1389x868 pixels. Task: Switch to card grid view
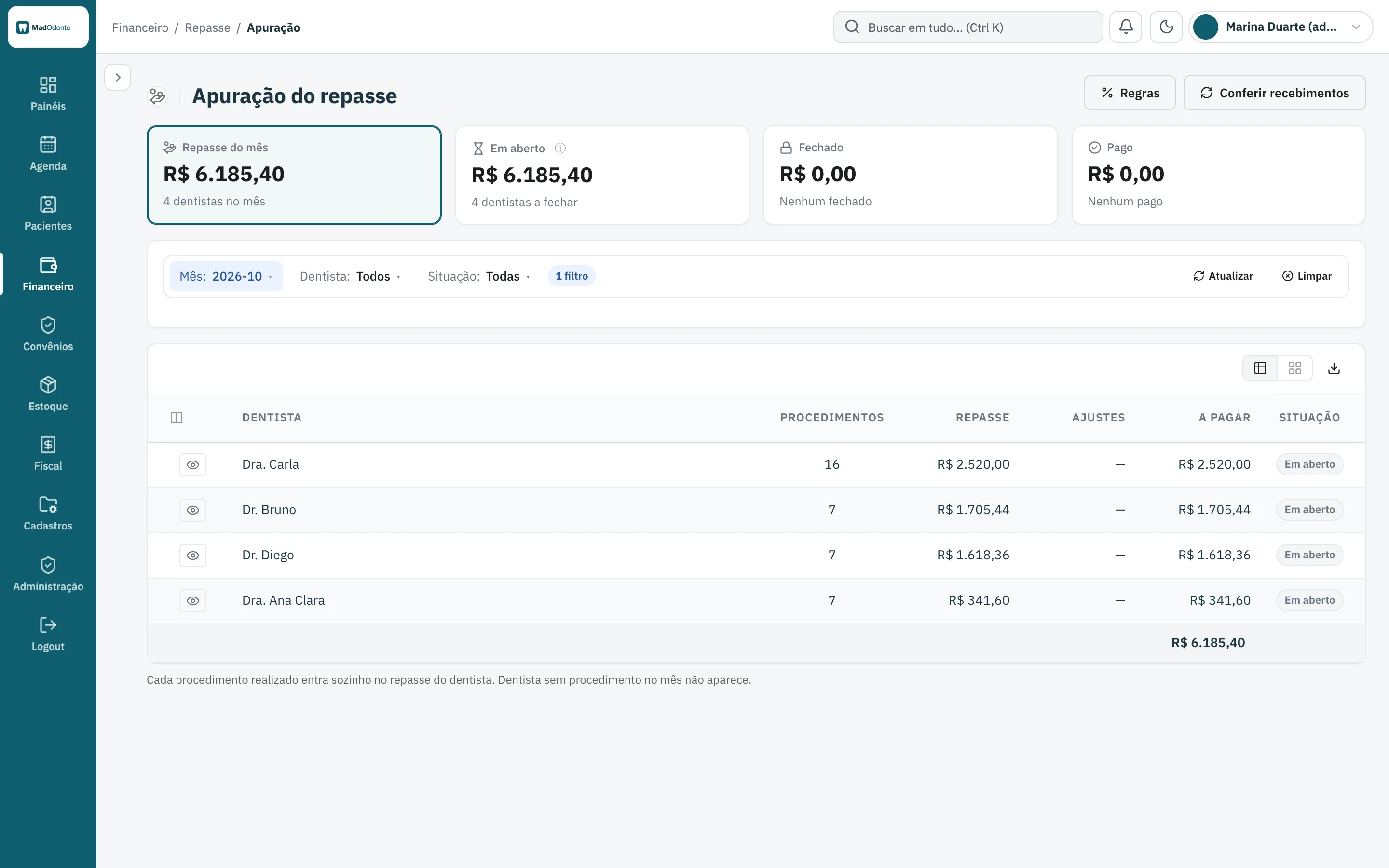pos(1294,368)
